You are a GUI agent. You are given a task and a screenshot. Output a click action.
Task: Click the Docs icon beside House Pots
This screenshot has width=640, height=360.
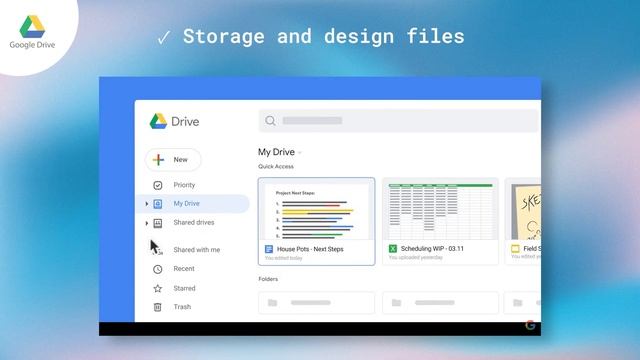coord(269,249)
